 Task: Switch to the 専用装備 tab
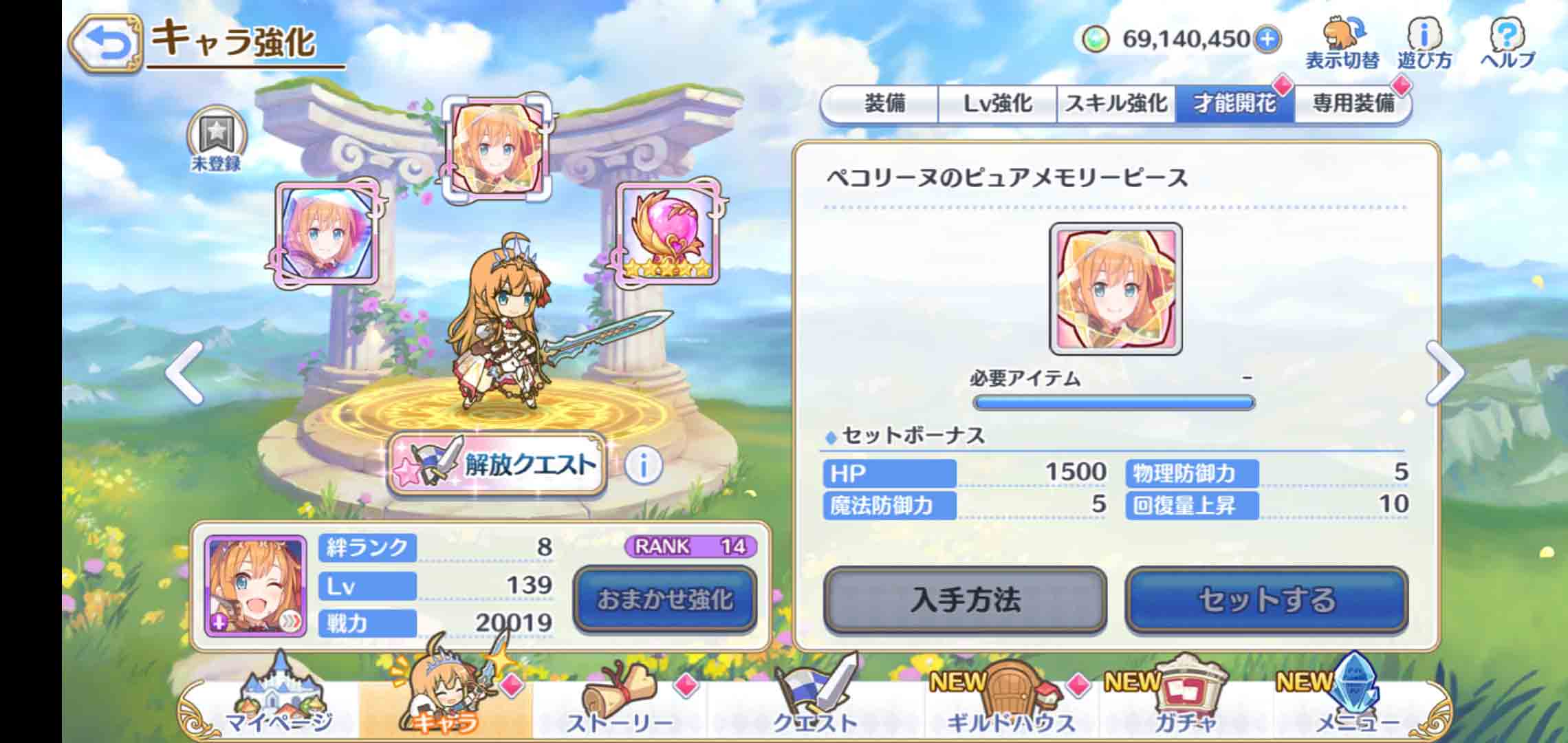[x=1352, y=104]
